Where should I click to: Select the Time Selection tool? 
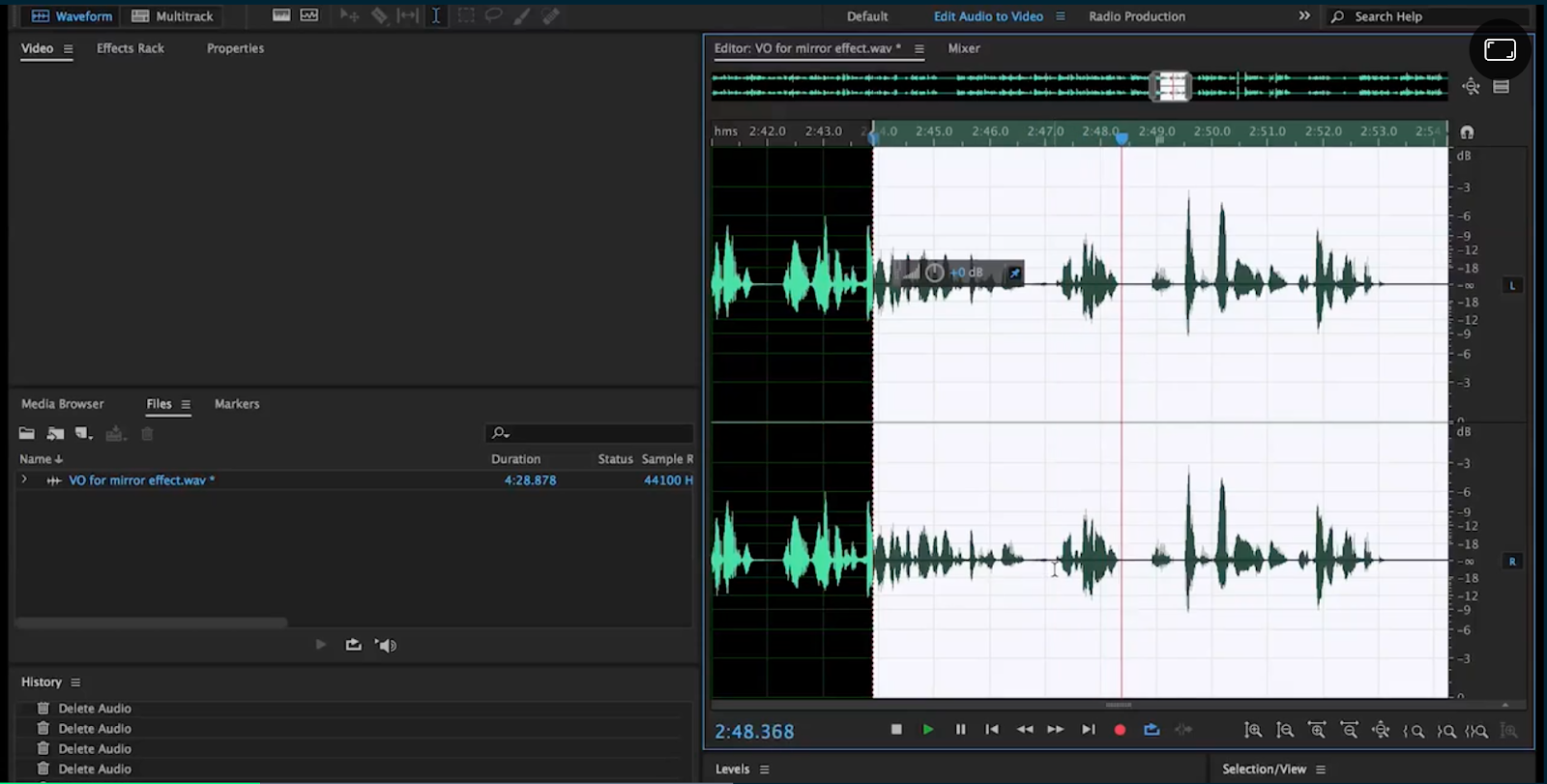436,15
